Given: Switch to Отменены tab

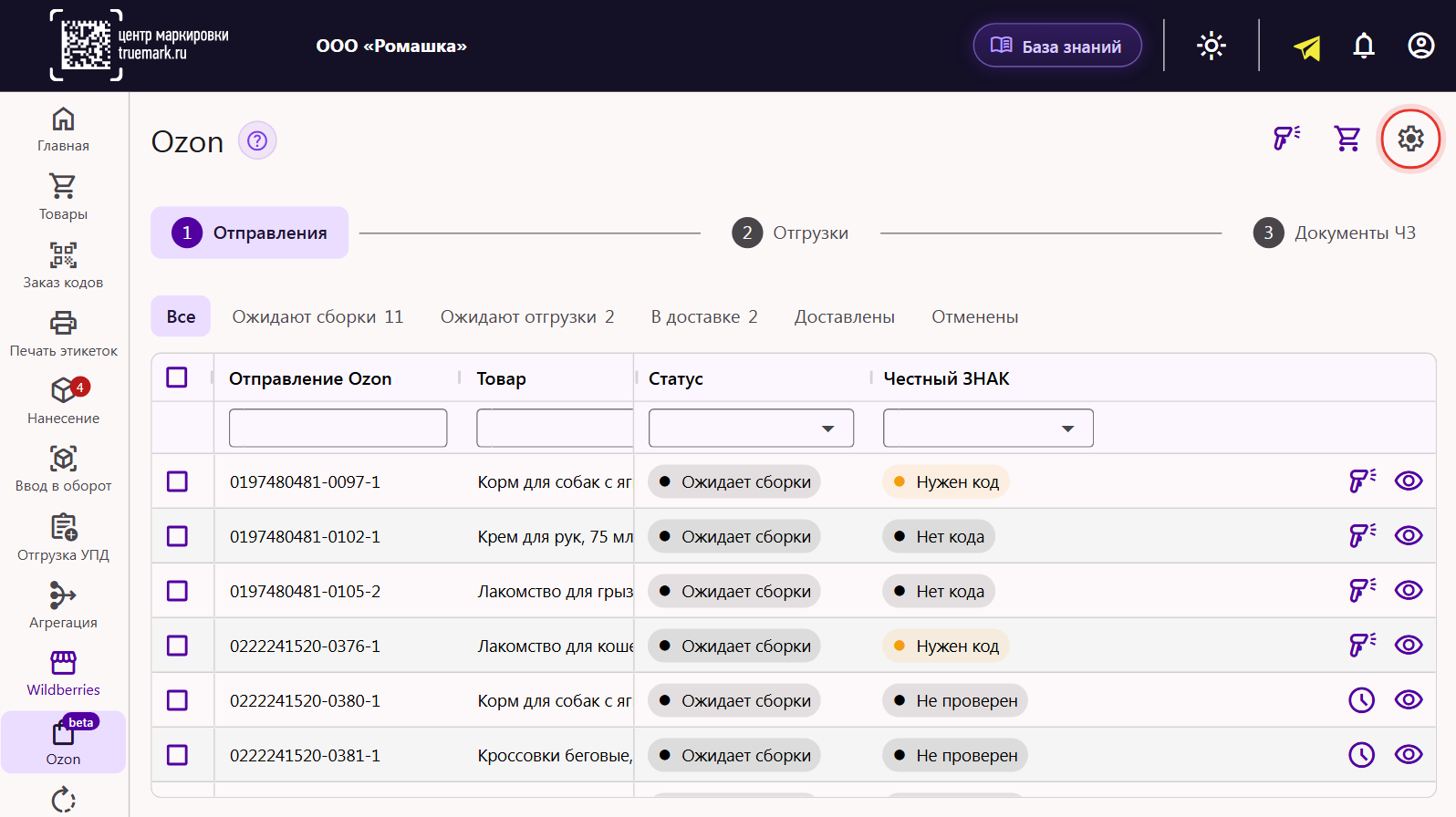Looking at the screenshot, I should pyautogui.click(x=975, y=316).
